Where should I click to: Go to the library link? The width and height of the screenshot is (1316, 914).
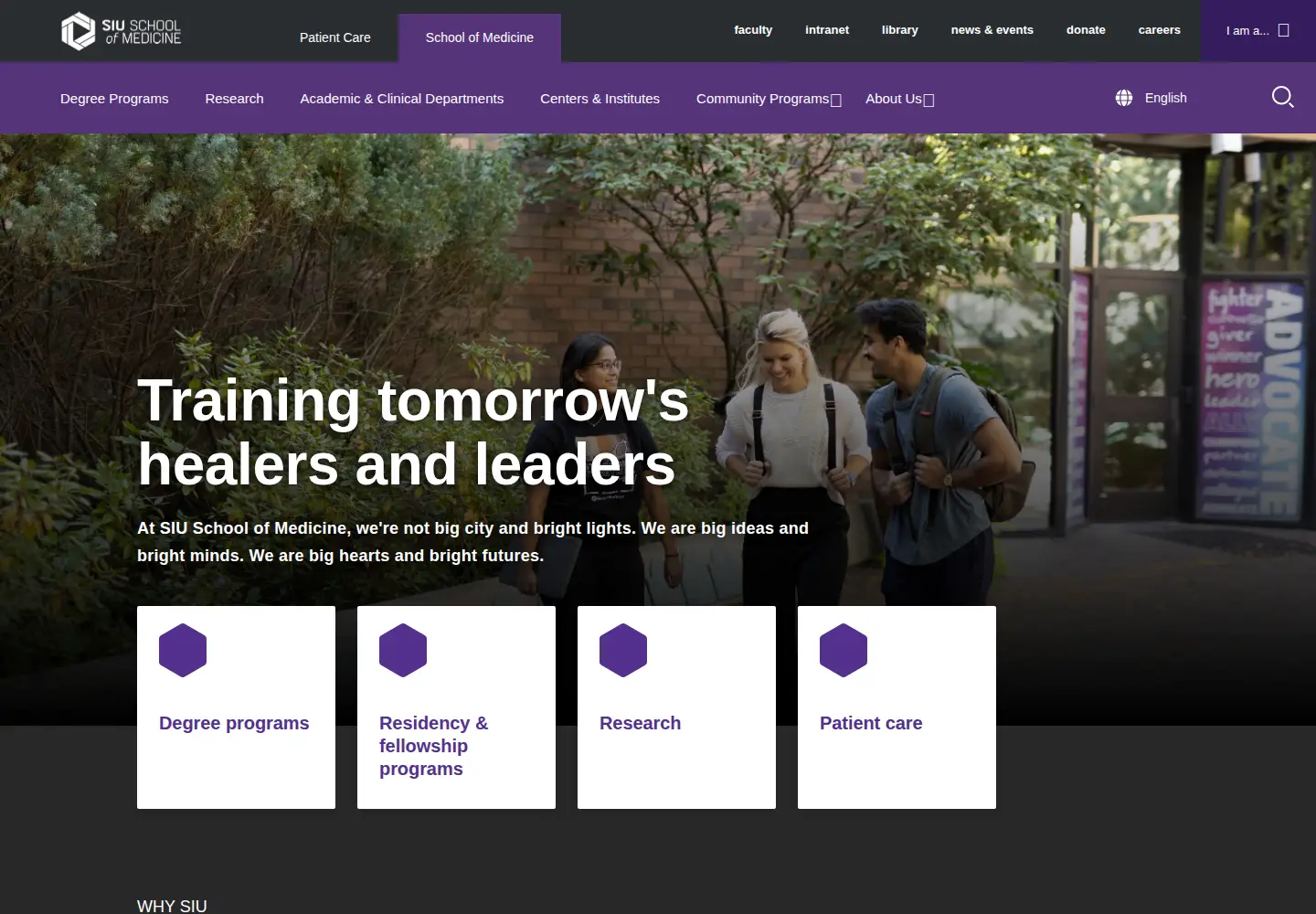click(x=900, y=30)
